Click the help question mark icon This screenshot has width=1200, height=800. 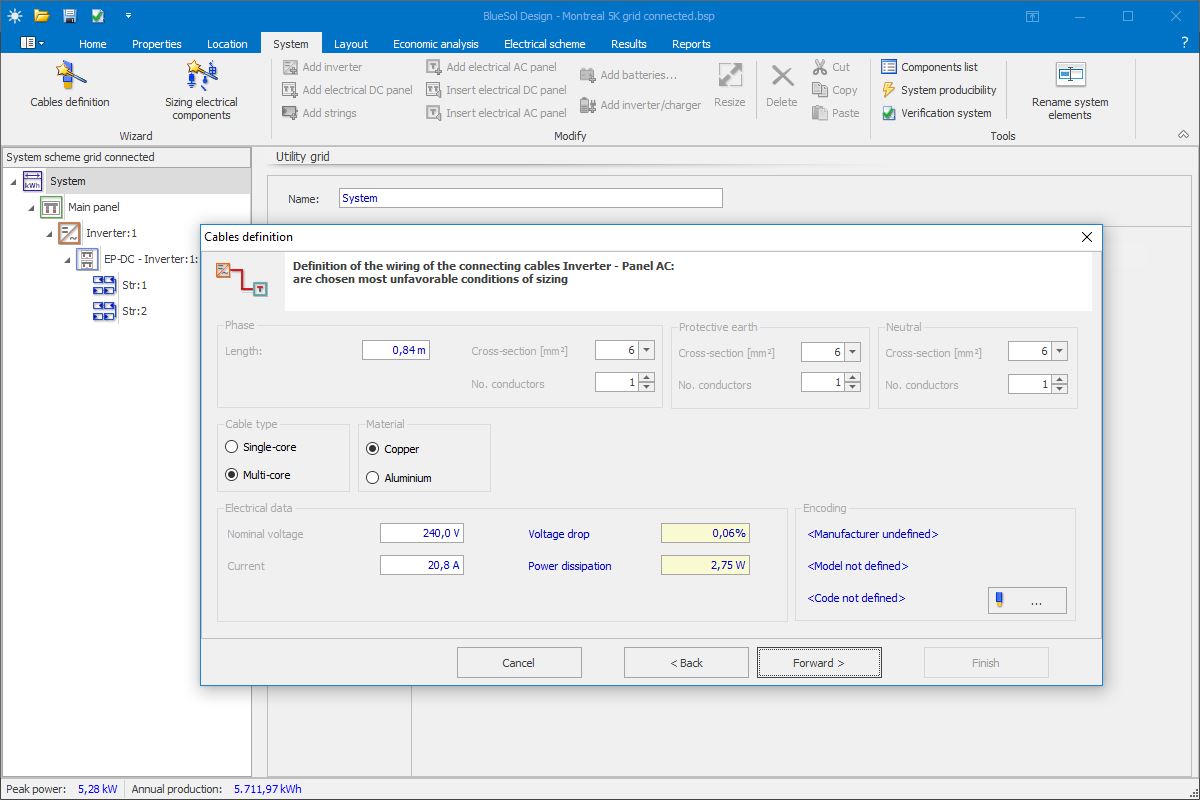click(1184, 43)
